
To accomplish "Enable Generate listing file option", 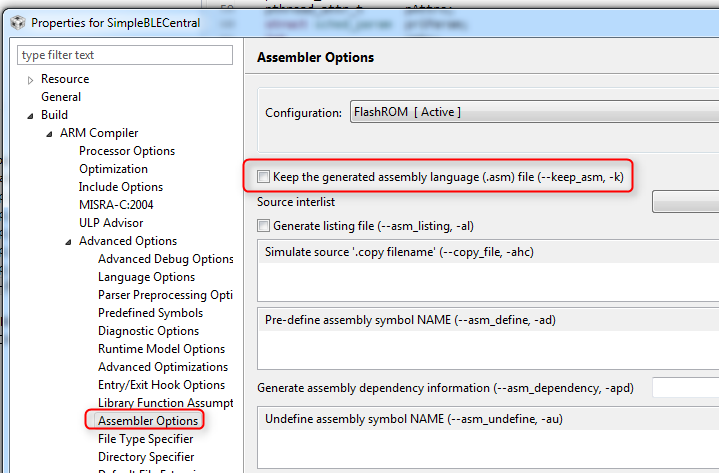I will coord(264,226).
